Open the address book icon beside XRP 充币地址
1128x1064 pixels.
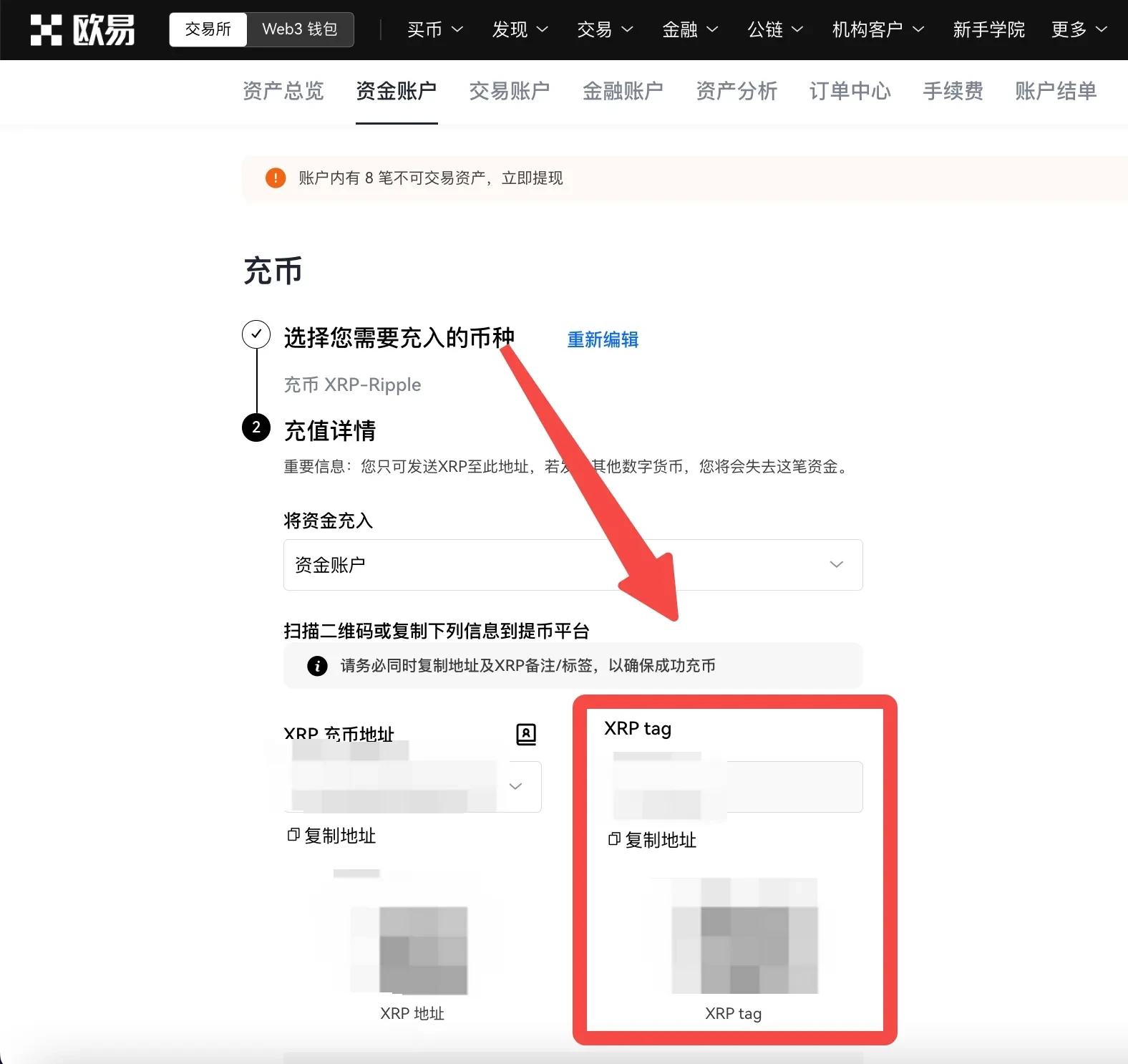[x=526, y=734]
